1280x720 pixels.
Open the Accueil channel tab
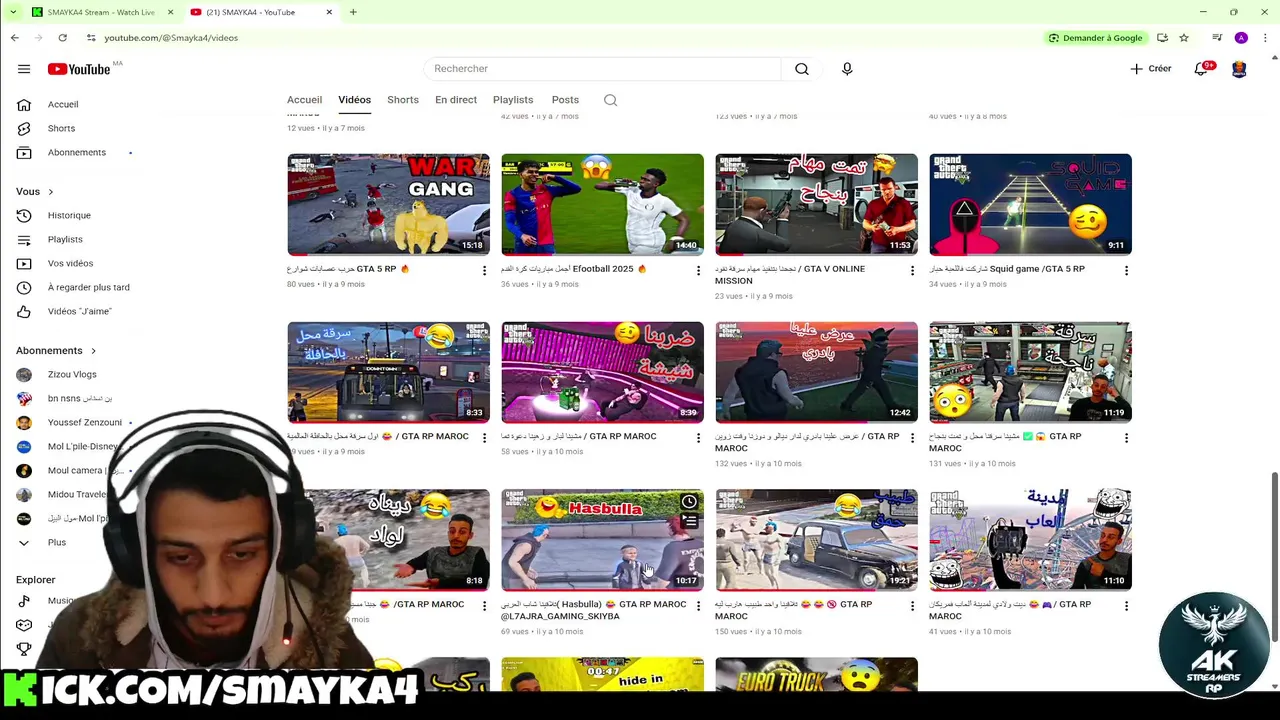[x=304, y=100]
